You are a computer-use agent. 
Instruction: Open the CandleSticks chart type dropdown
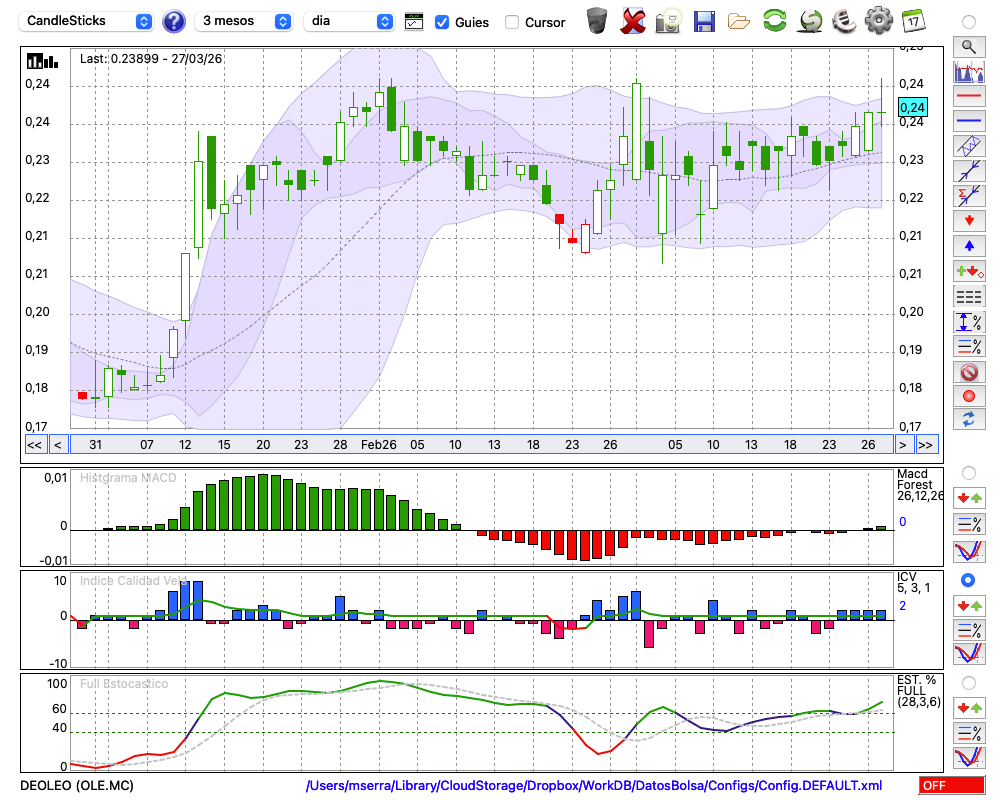coord(87,21)
